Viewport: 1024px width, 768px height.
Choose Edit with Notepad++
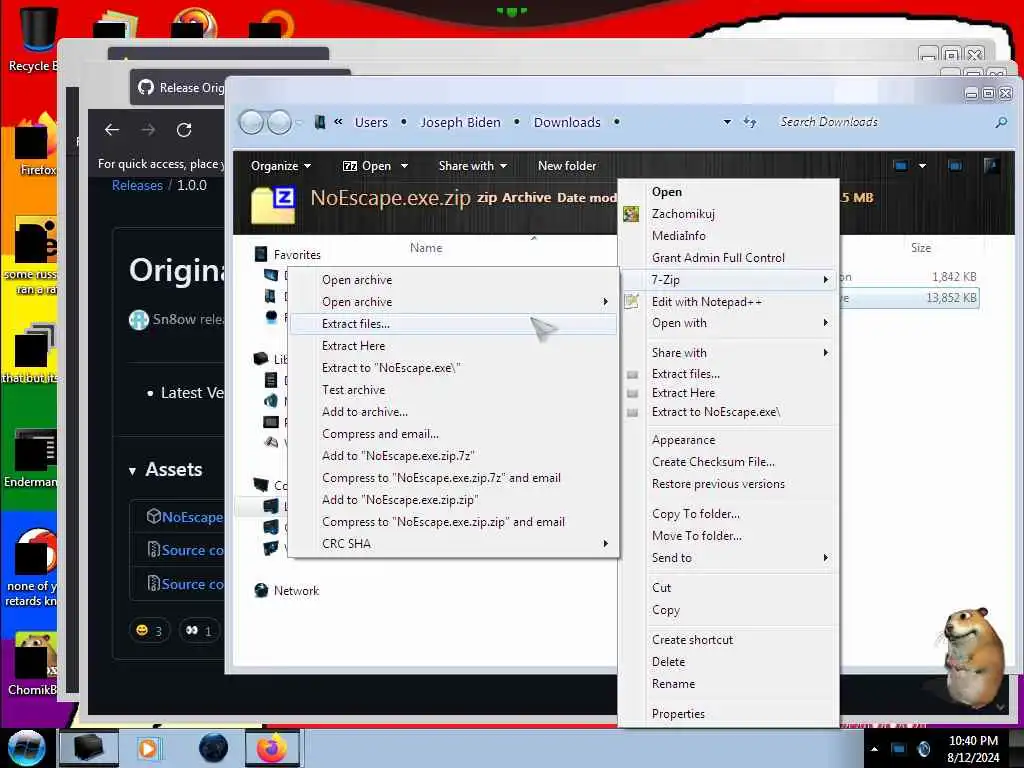point(728,302)
